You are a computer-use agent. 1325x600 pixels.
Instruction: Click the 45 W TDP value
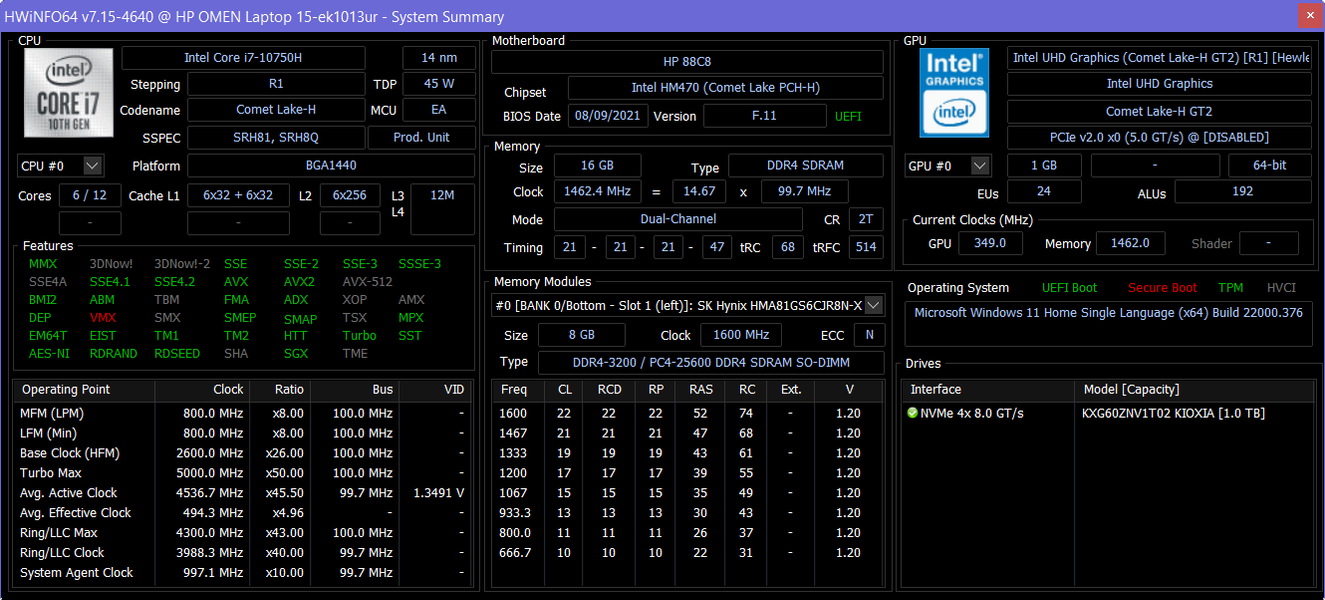[x=439, y=84]
